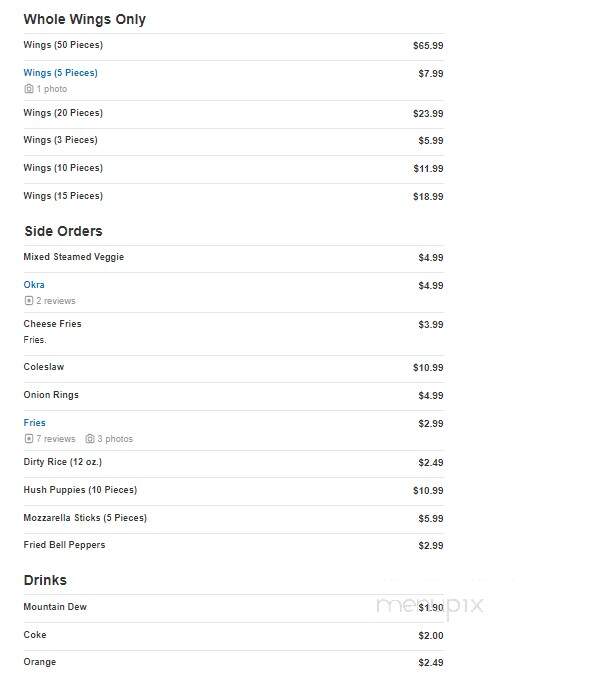
Task: Select the Mozzarella Sticks (5 Pieces) item
Action: 85,518
